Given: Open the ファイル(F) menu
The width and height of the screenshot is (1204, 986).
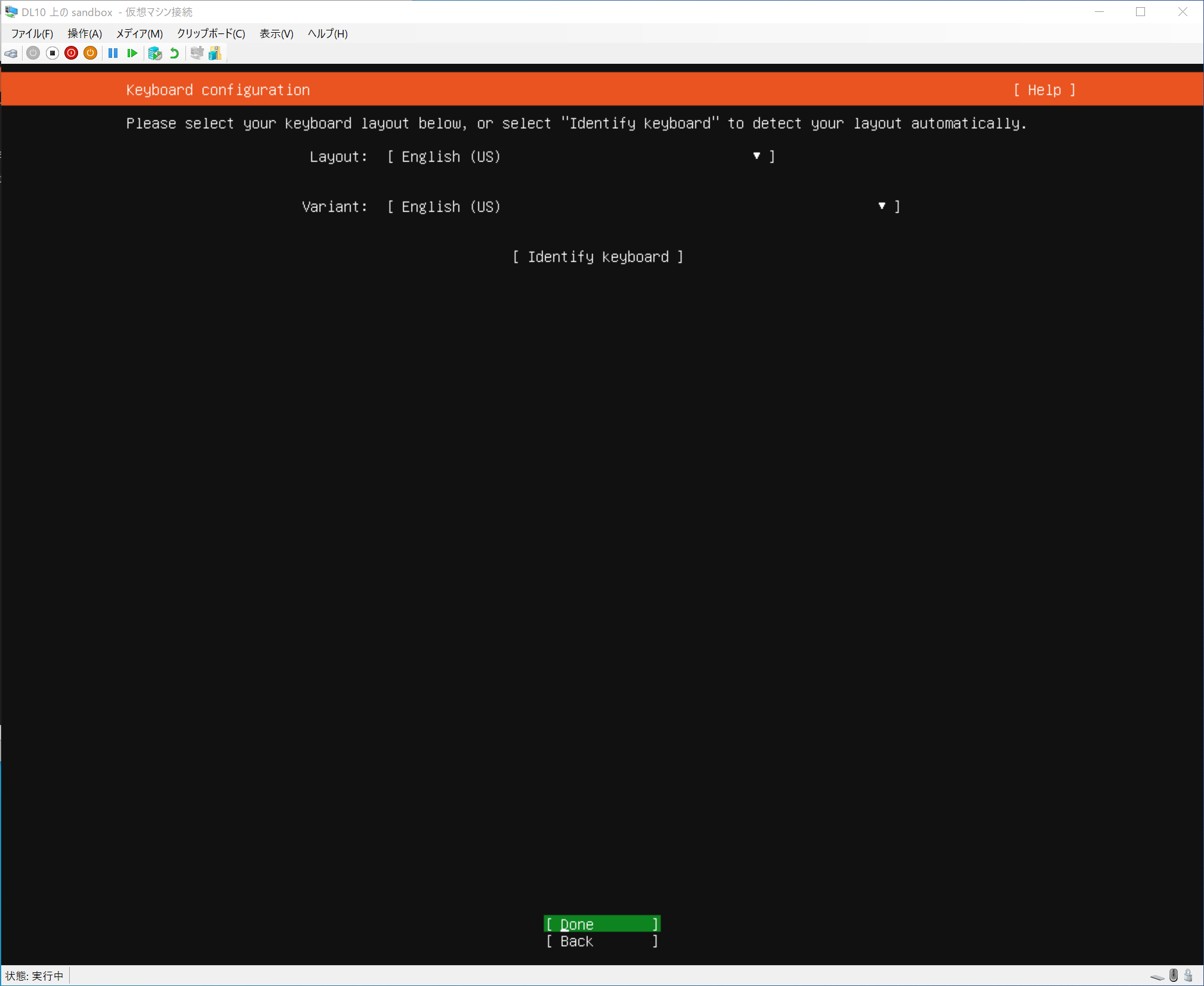Looking at the screenshot, I should coord(32,34).
